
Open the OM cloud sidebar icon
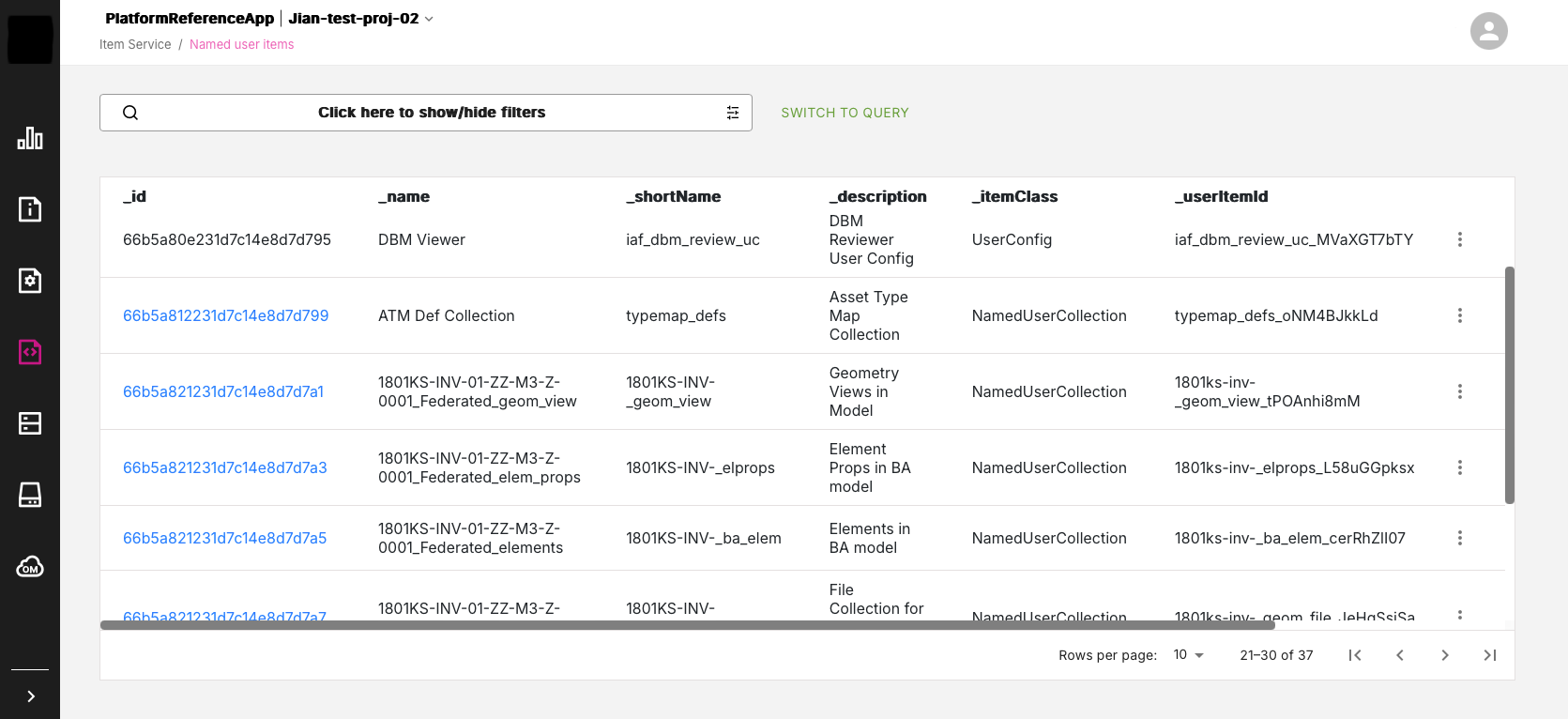point(30,567)
